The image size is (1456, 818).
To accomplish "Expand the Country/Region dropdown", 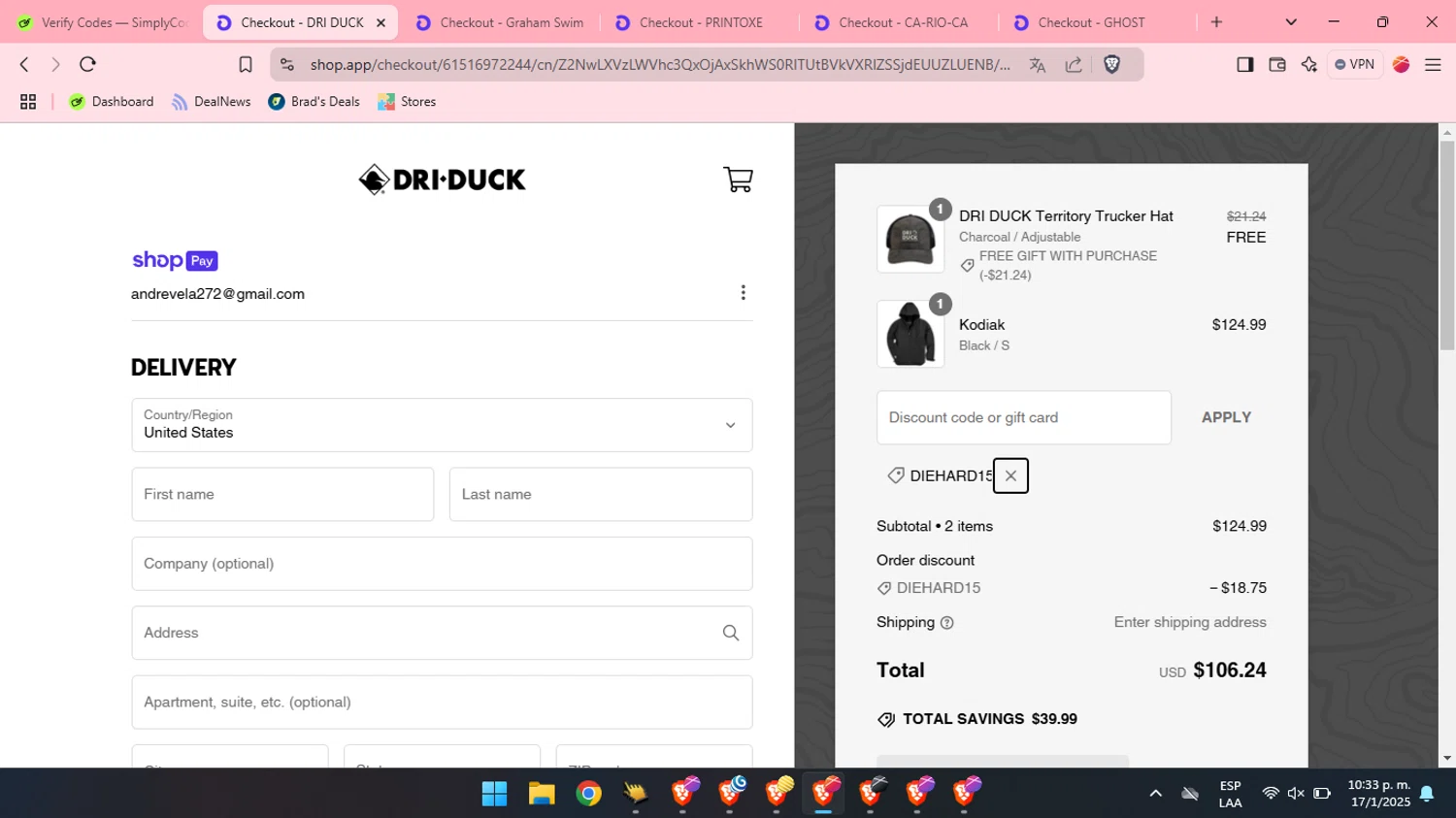I will click(x=442, y=425).
